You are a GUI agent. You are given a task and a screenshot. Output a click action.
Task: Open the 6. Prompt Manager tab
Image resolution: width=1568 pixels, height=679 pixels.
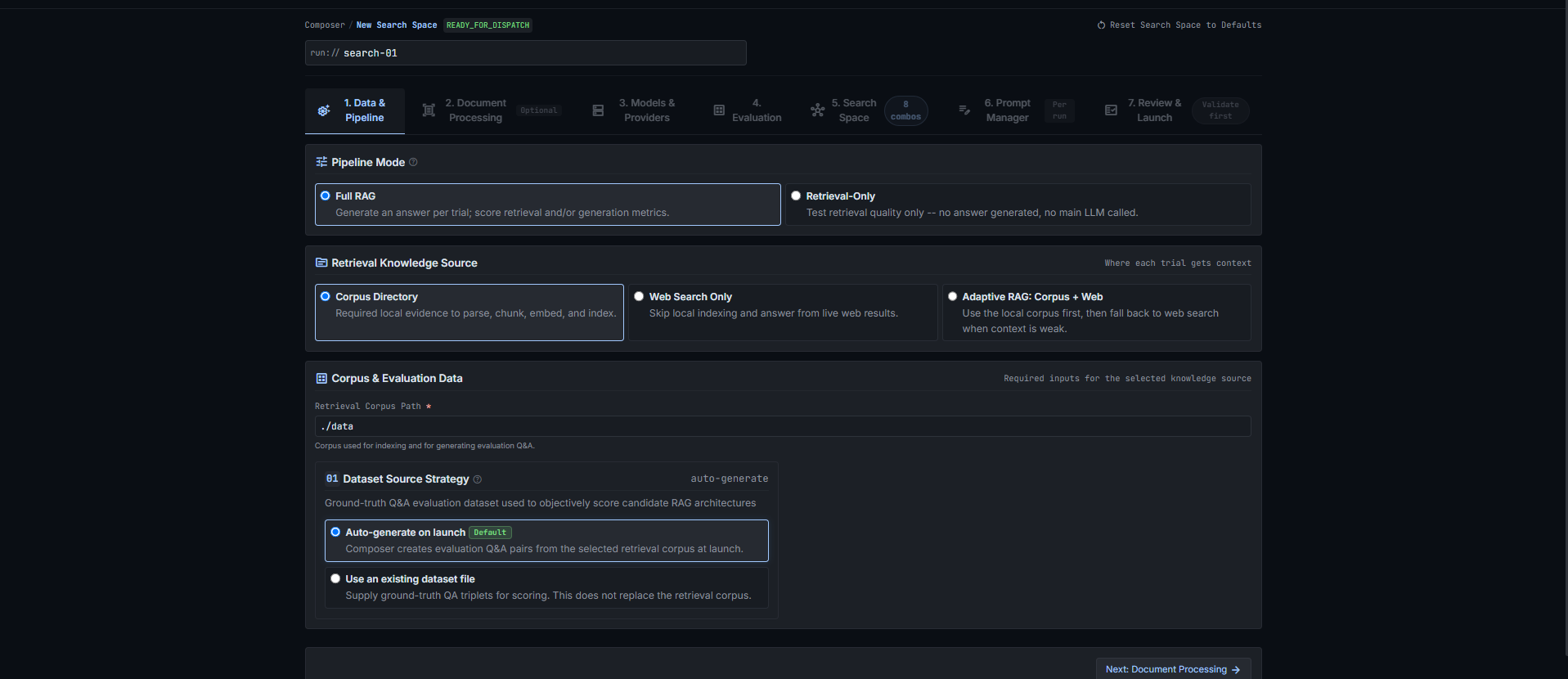pos(1016,110)
